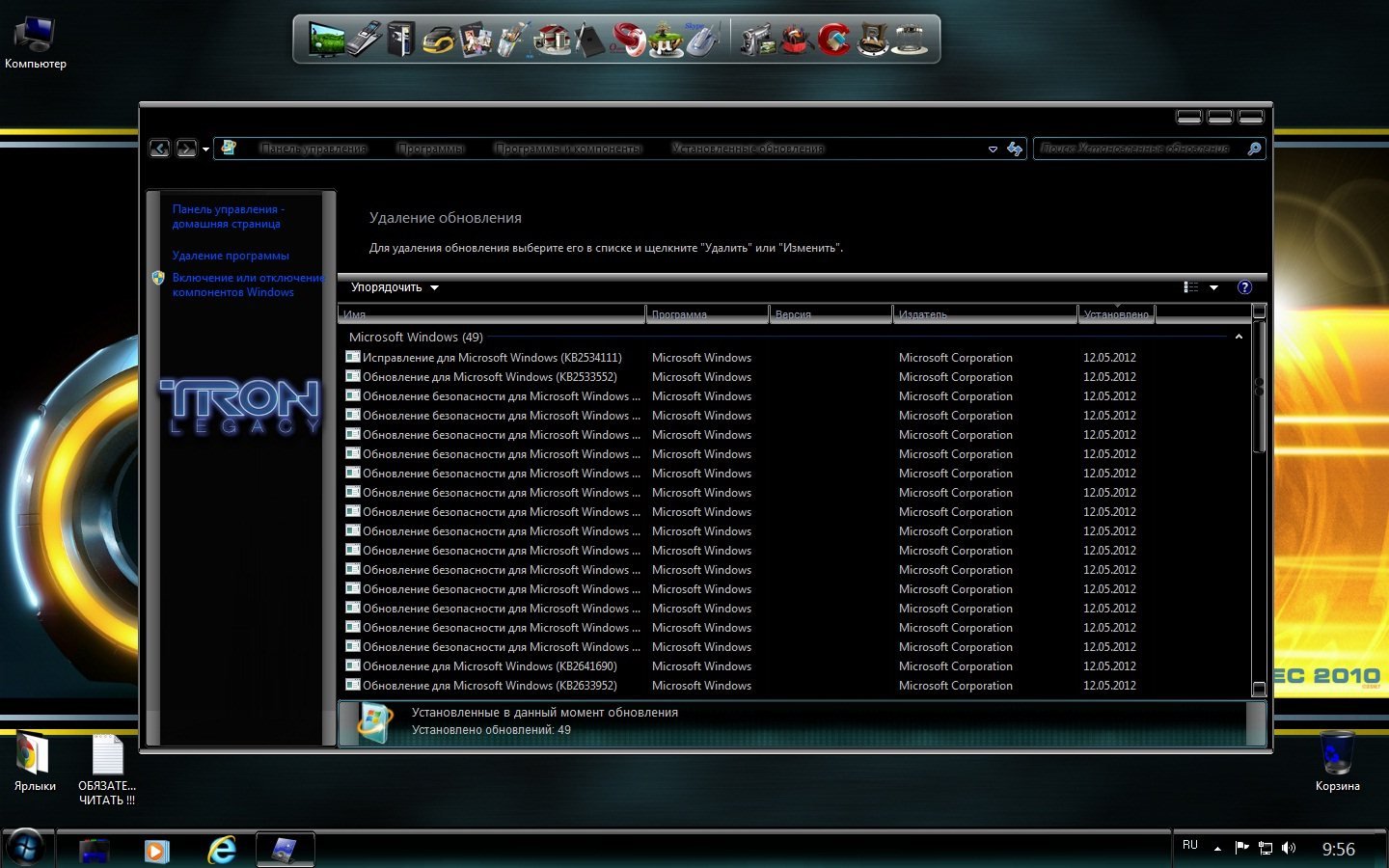Open the Упорядочить dropdown menu
Screen dimensions: 1389x868
395,287
